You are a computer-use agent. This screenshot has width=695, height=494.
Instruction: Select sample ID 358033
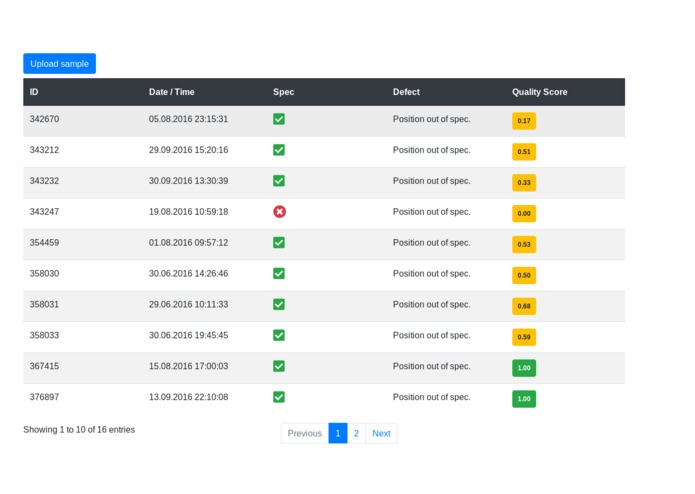[44, 335]
